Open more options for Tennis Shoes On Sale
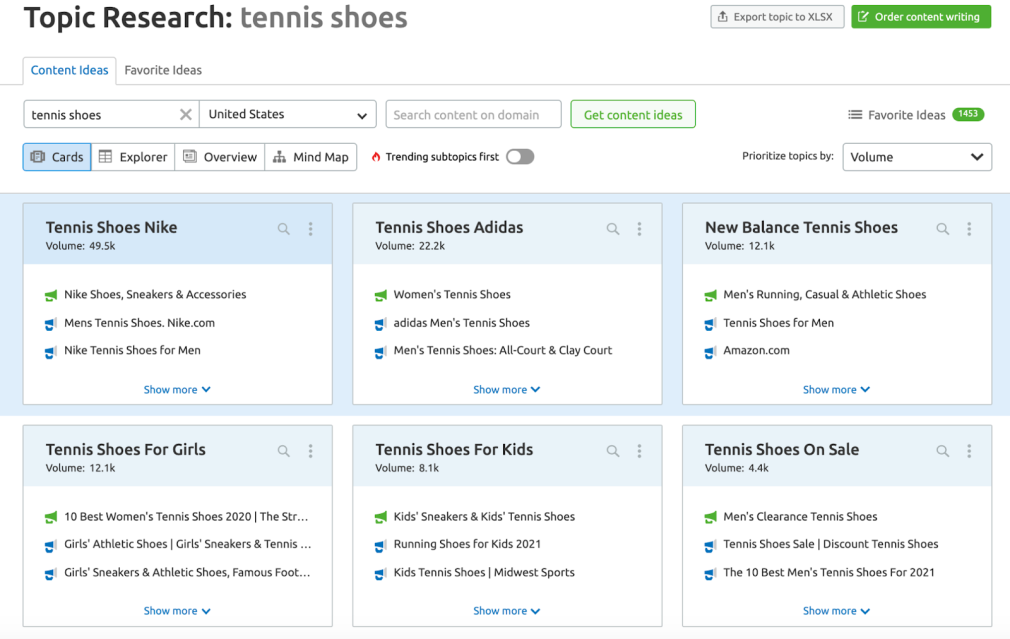 pos(969,451)
